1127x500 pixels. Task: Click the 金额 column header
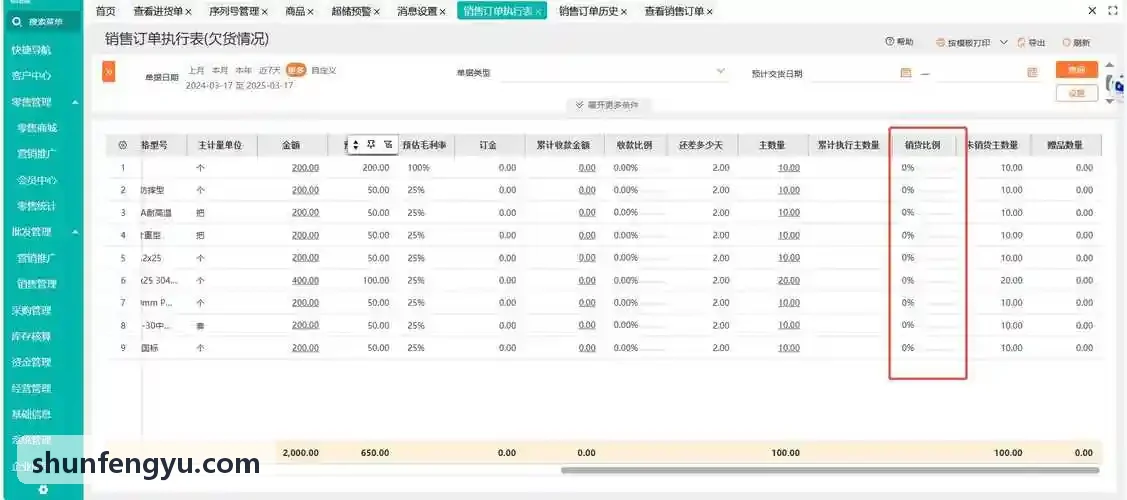[291, 145]
